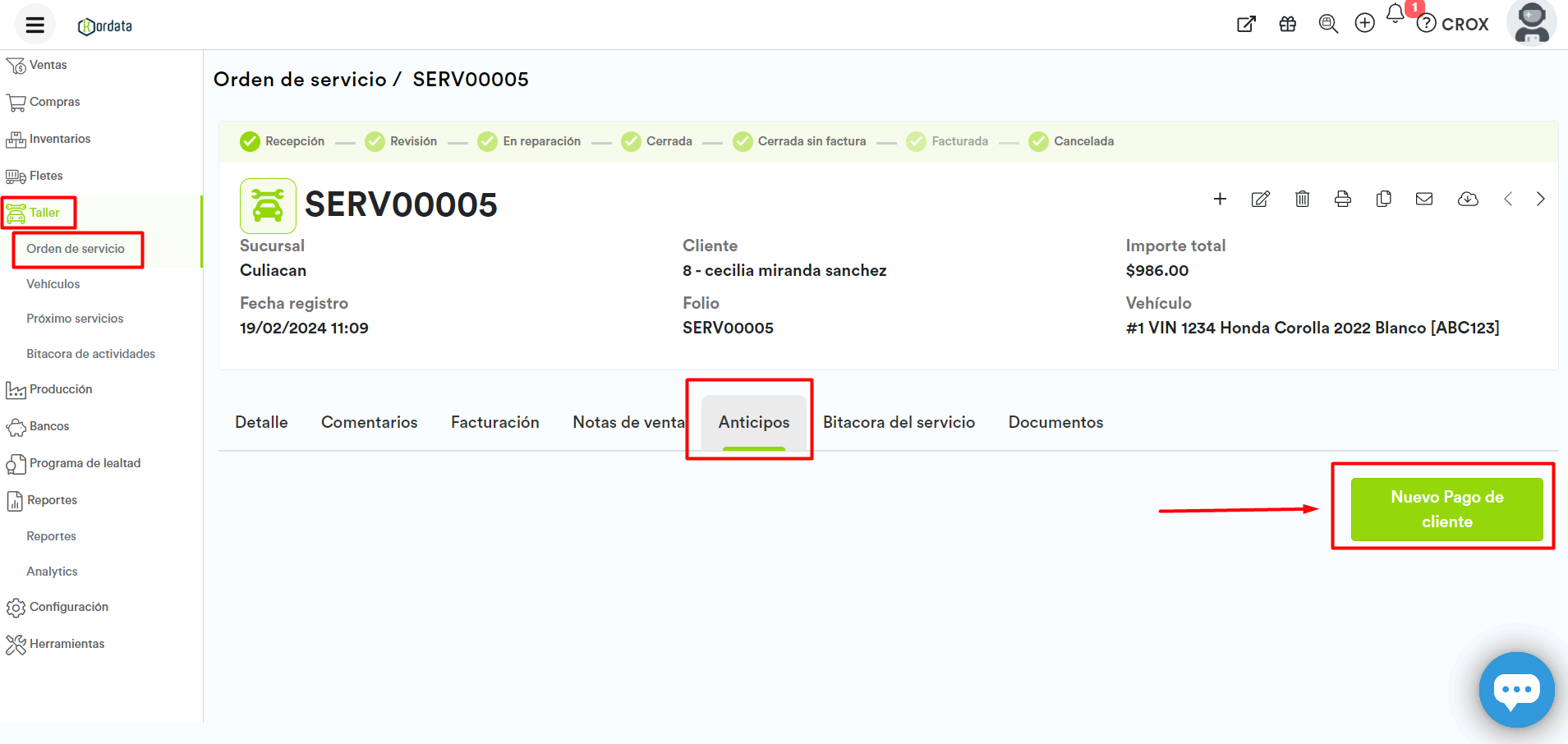Screen dimensions: 1568x744
Task: Select the Recepción status step
Action: click(283, 141)
